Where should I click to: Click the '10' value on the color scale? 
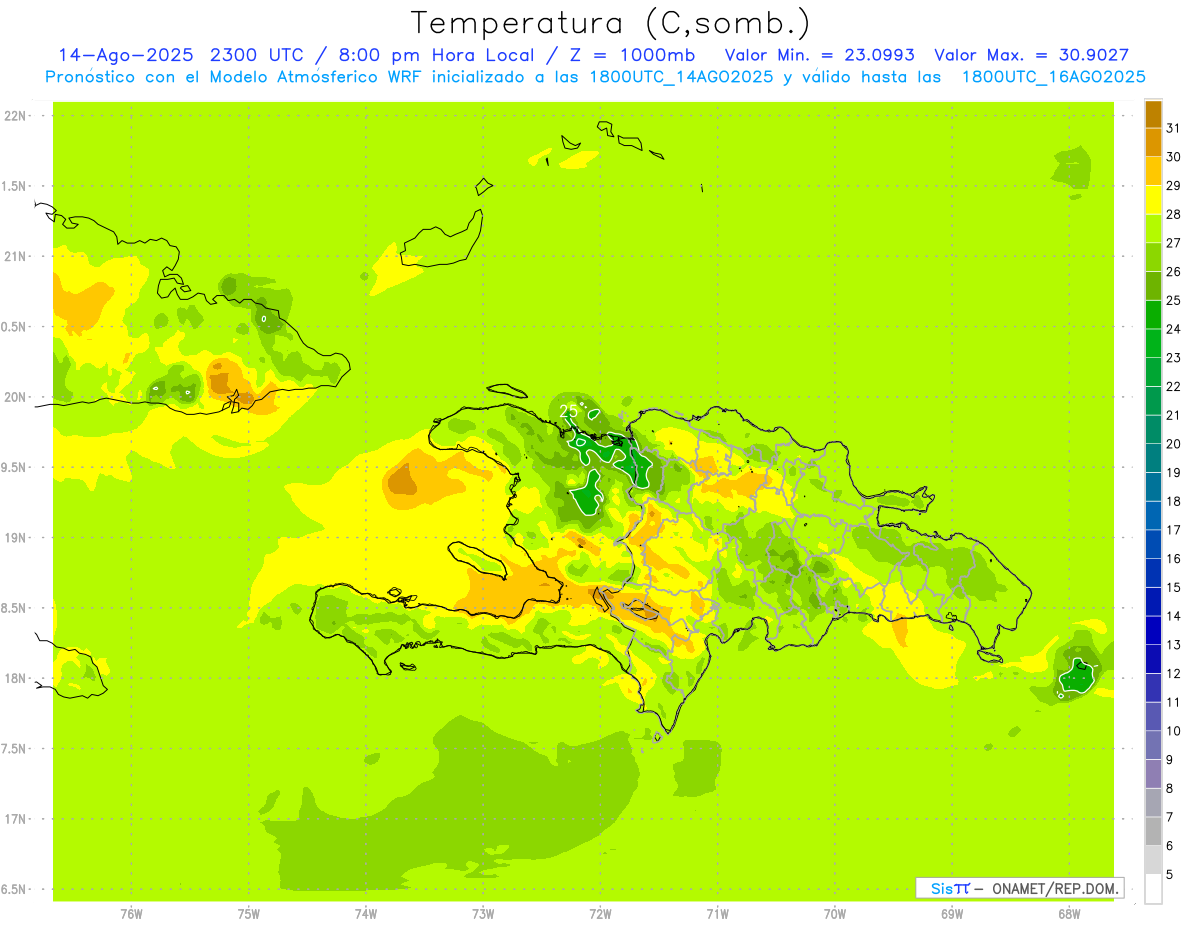[x=1174, y=732]
